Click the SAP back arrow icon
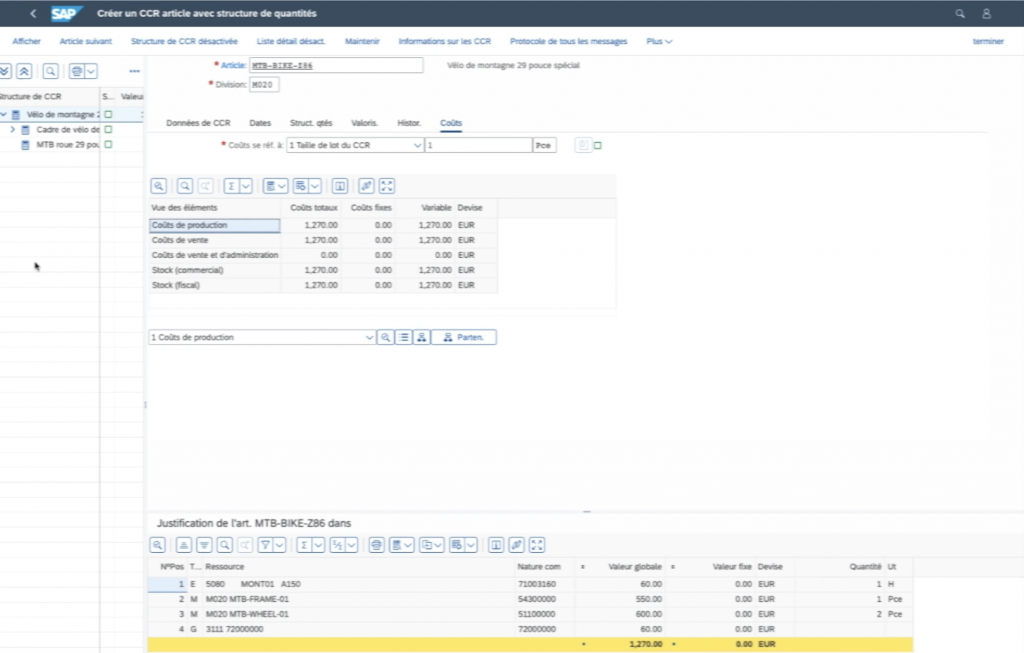 click(33, 14)
